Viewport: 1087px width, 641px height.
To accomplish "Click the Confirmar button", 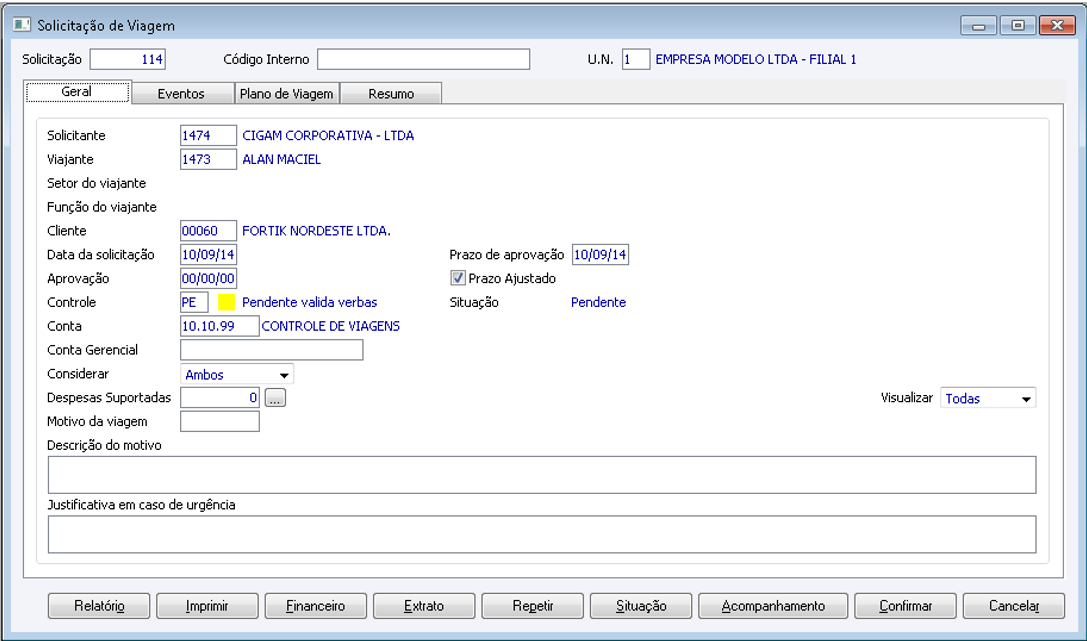I will pyautogui.click(x=905, y=606).
